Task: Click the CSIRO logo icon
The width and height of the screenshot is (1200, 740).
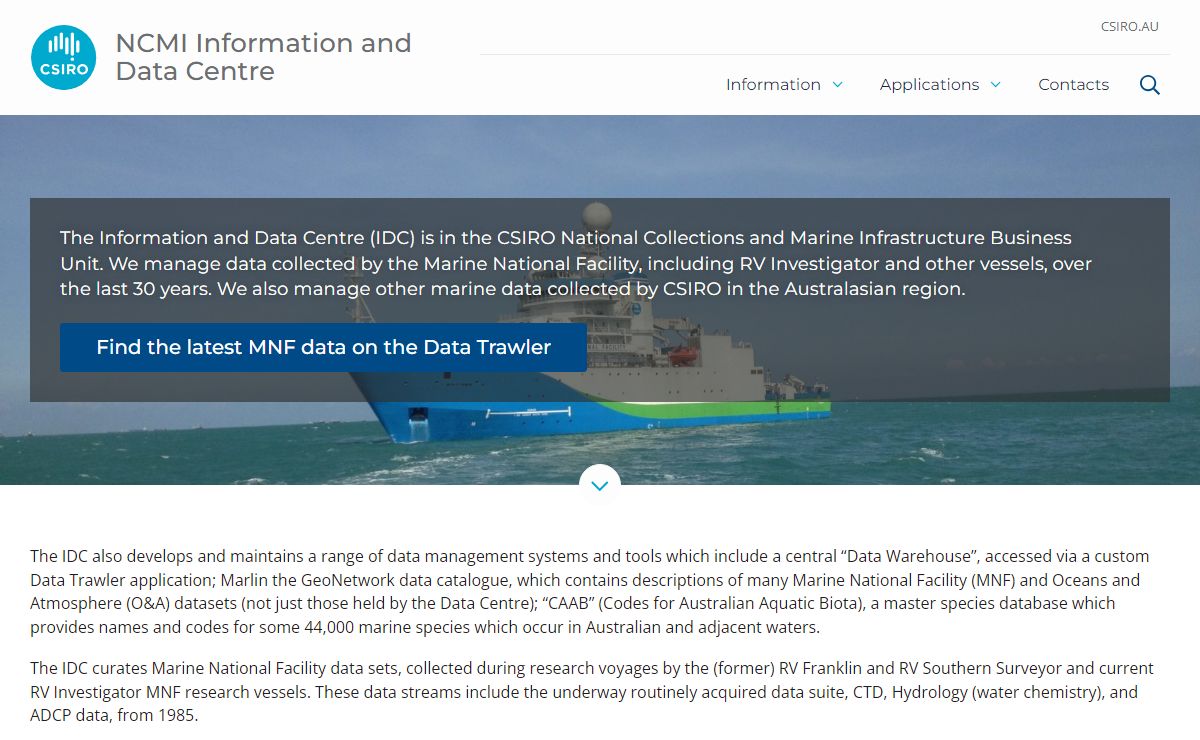Action: 64,57
